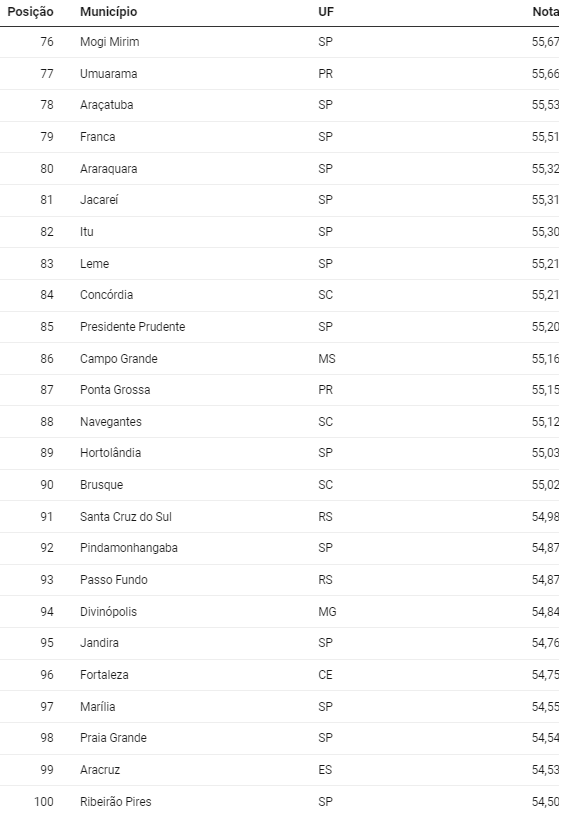Click the Município column header
Viewport: 575px width, 819px height.
coord(109,11)
